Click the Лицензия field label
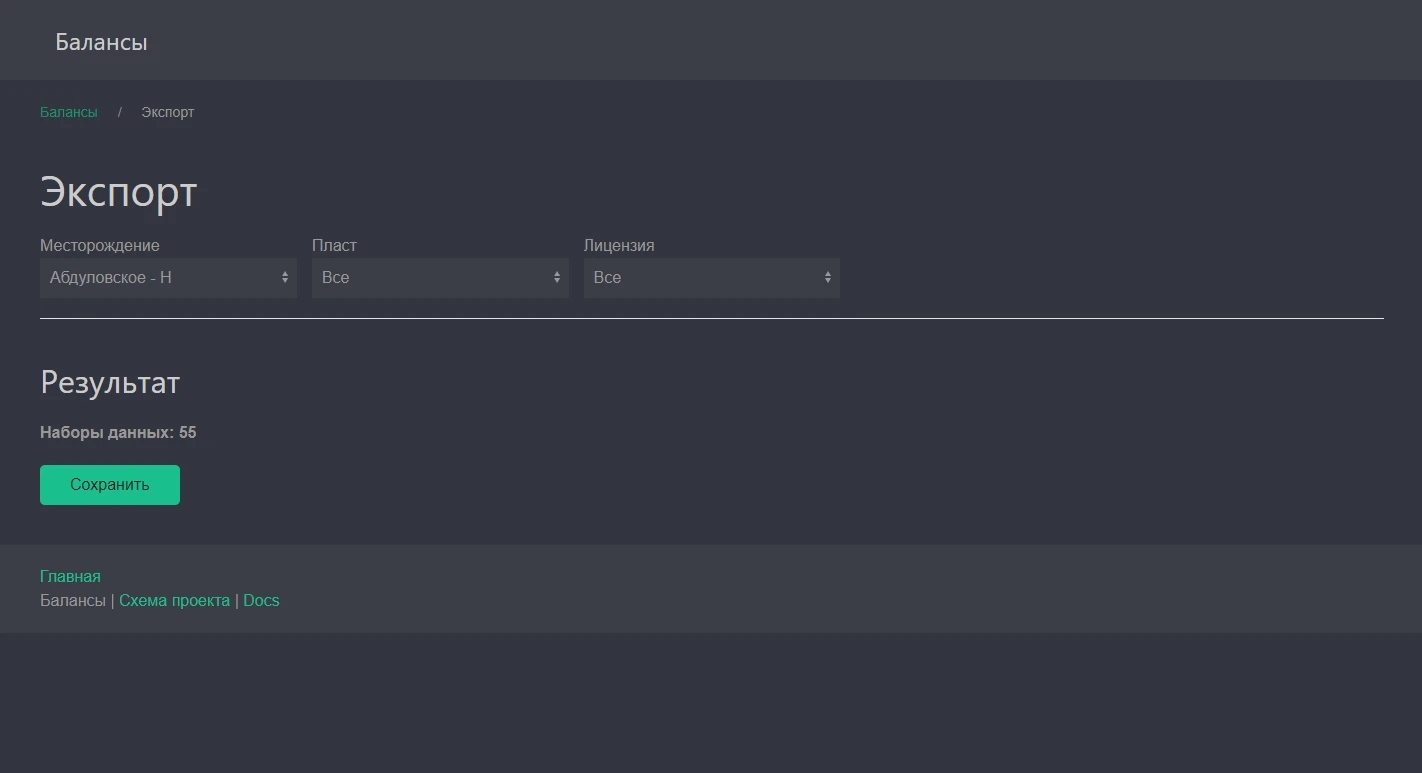 pos(619,245)
